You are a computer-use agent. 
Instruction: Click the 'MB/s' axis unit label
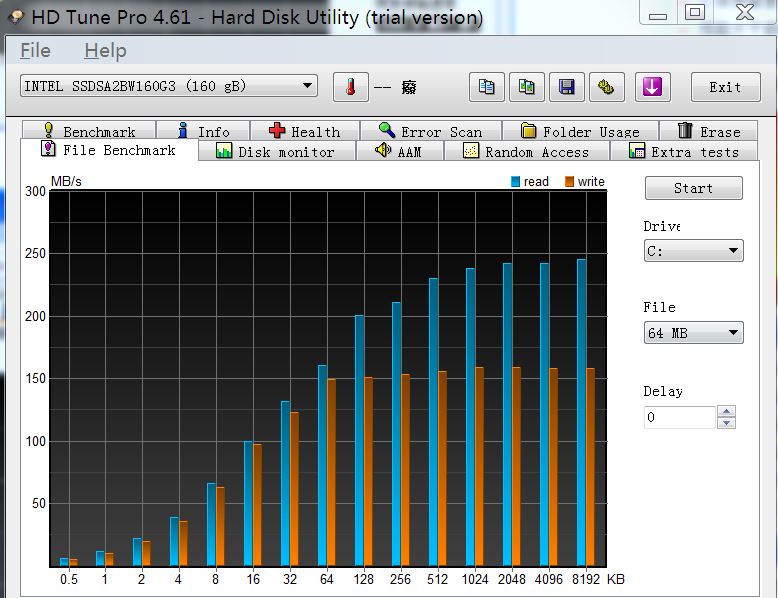[66, 181]
